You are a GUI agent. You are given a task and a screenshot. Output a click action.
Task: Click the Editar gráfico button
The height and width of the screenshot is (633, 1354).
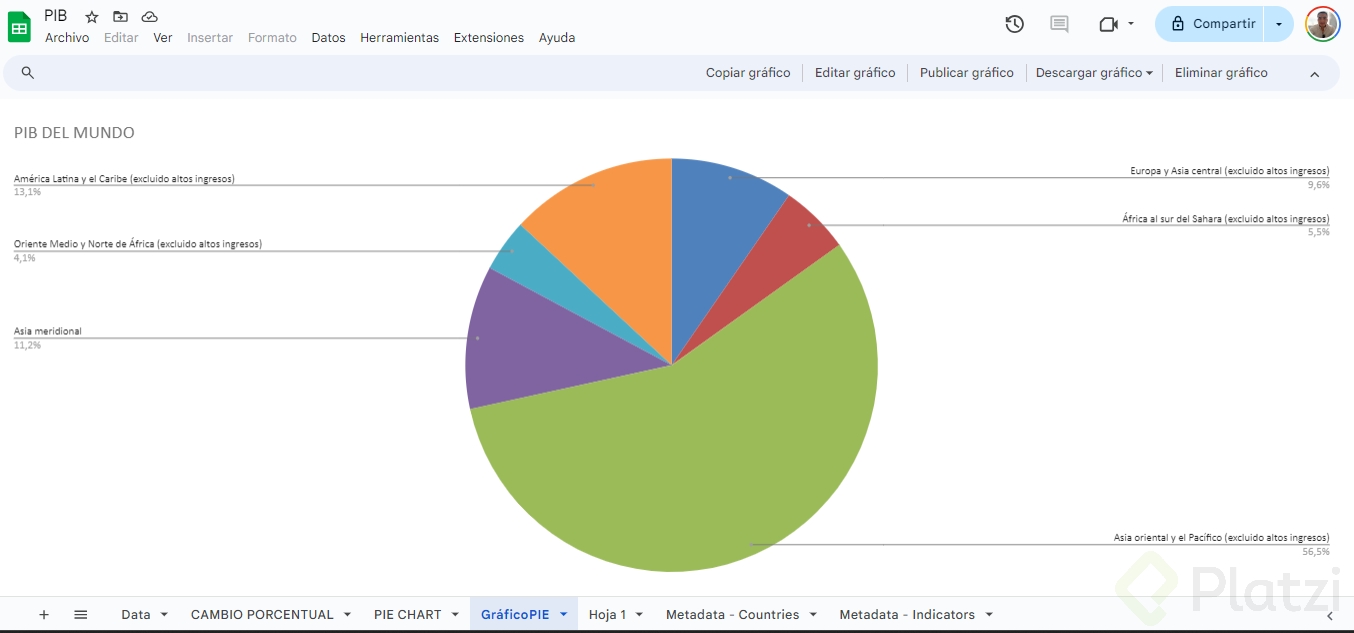click(x=855, y=73)
